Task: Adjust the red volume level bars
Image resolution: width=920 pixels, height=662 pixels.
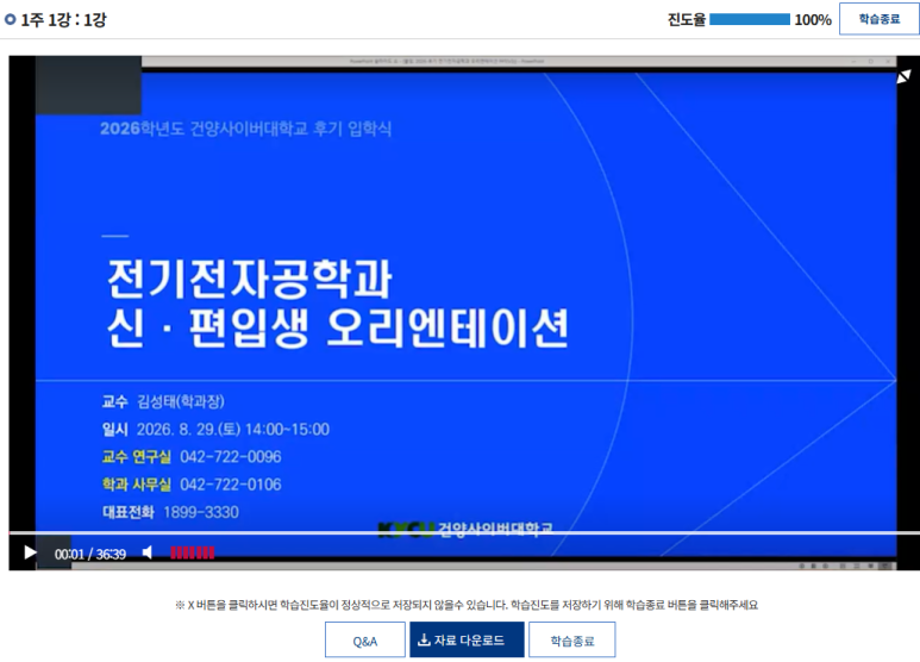Action: pos(192,553)
